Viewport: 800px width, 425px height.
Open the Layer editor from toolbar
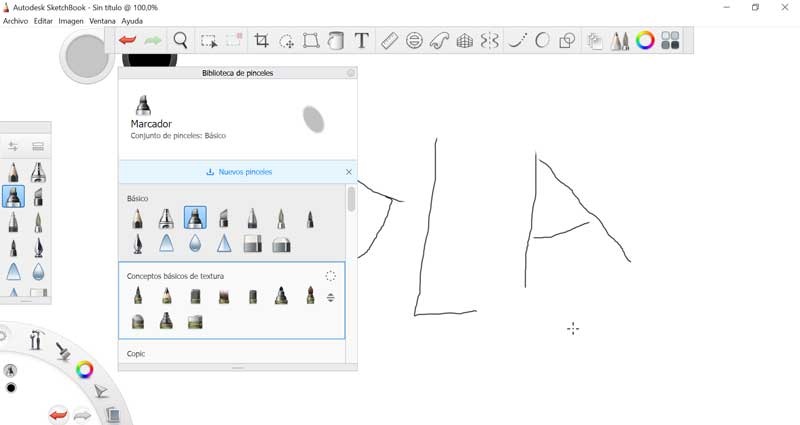[x=594, y=41]
